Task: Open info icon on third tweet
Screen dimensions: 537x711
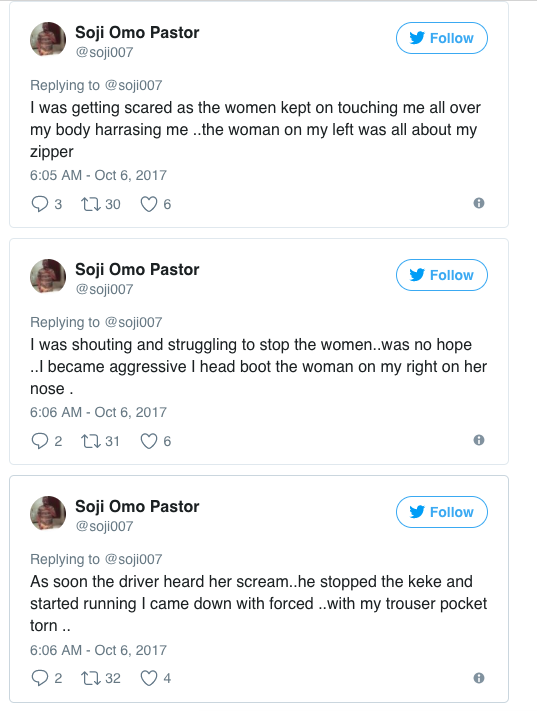Action: (x=479, y=678)
